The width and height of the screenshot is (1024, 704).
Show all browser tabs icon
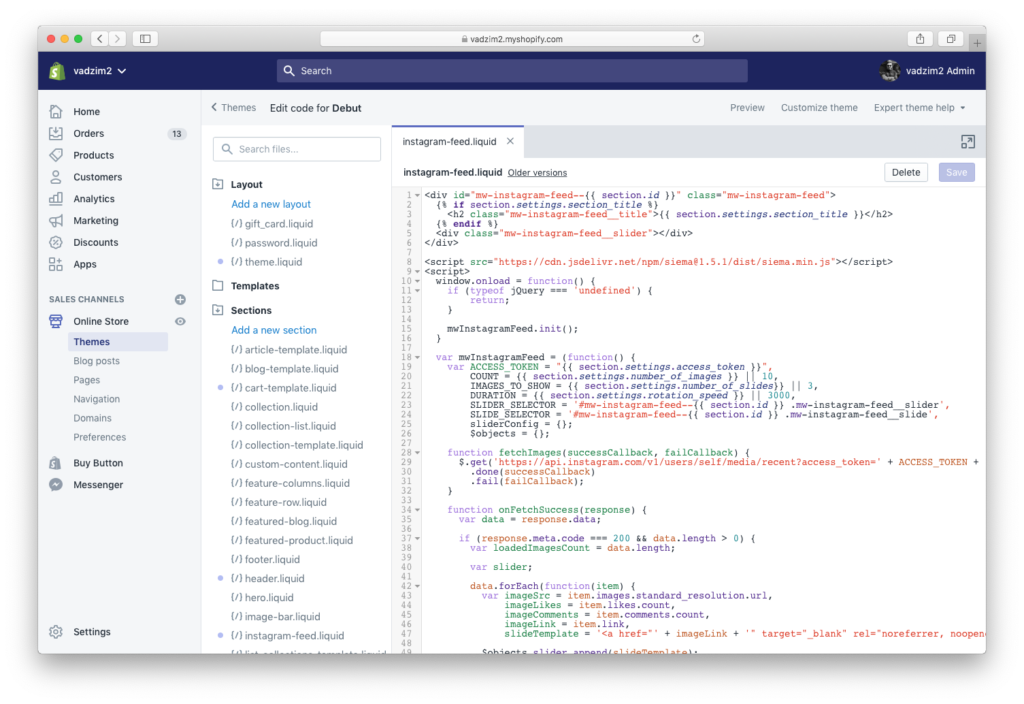pos(951,39)
